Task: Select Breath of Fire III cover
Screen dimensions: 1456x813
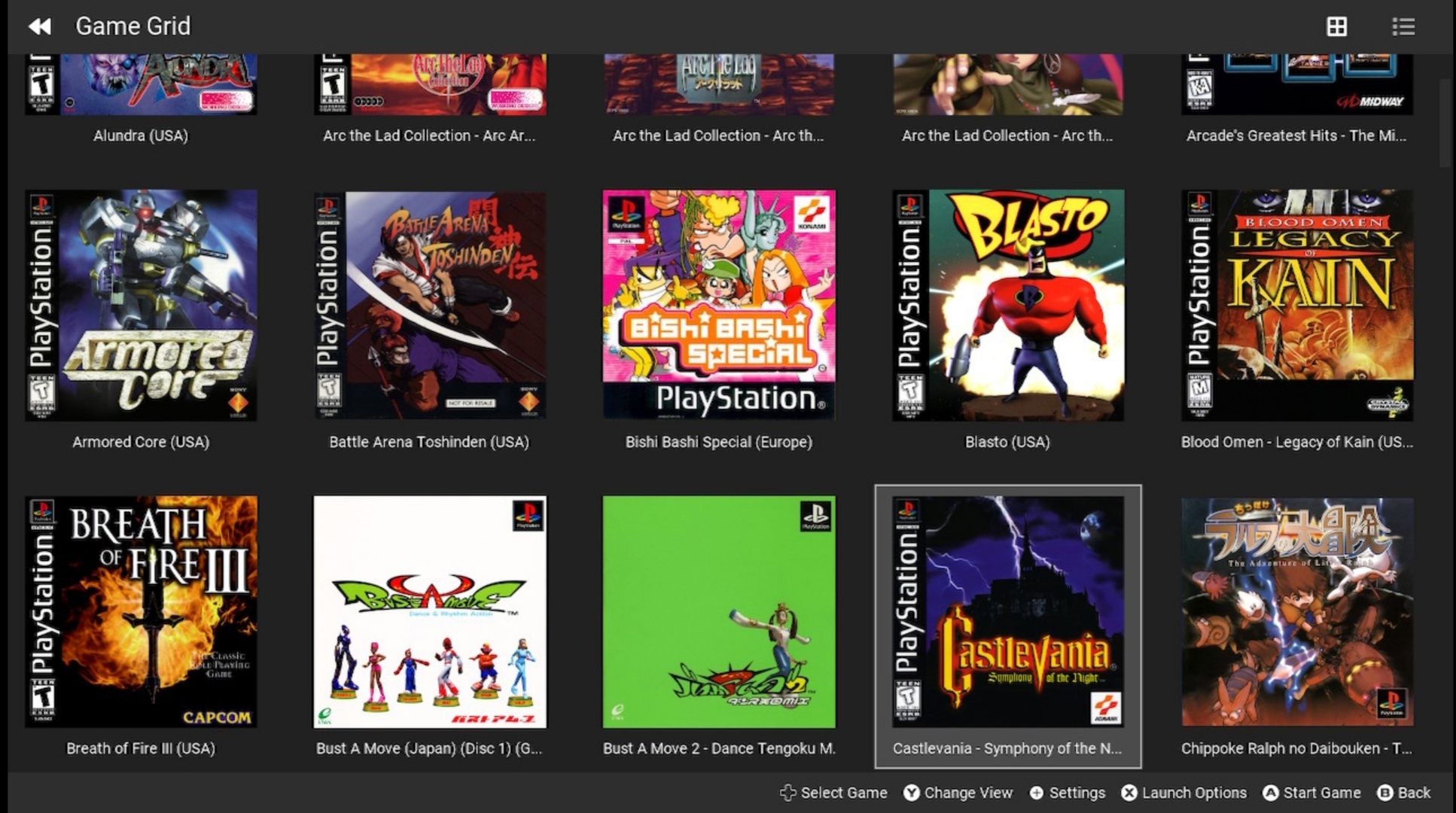Action: coord(141,611)
